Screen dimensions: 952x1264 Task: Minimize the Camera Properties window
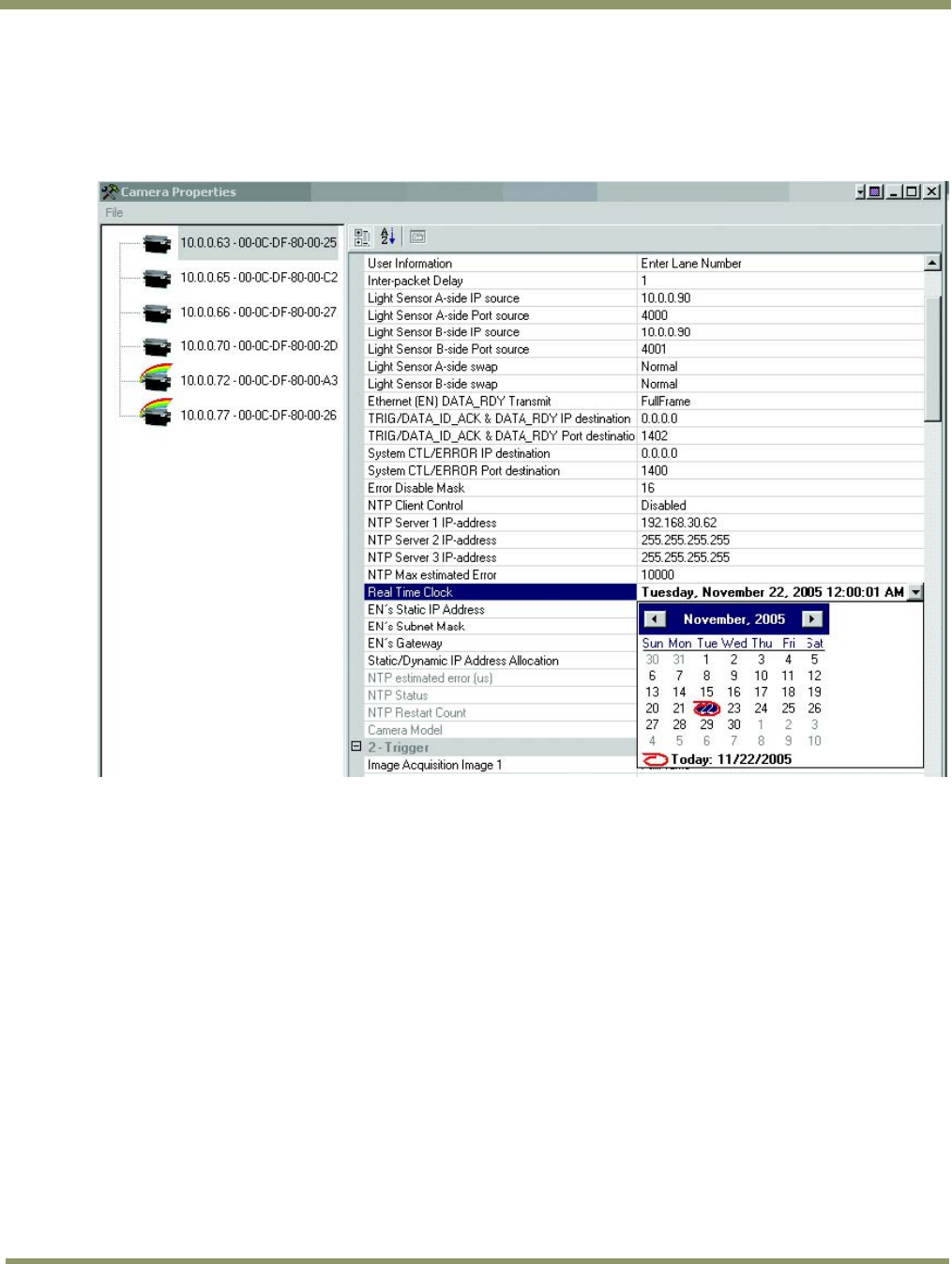(895, 191)
